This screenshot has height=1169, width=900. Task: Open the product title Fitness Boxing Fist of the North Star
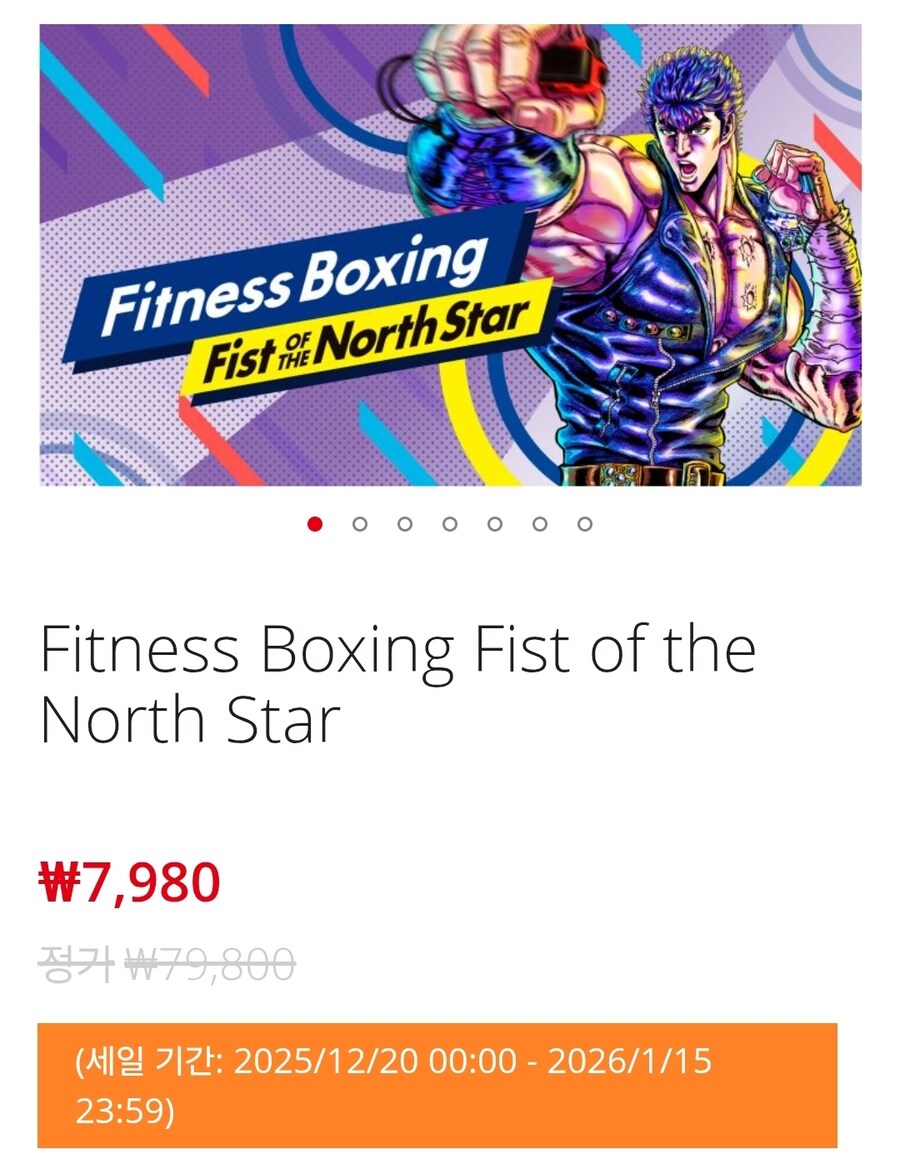click(x=397, y=683)
